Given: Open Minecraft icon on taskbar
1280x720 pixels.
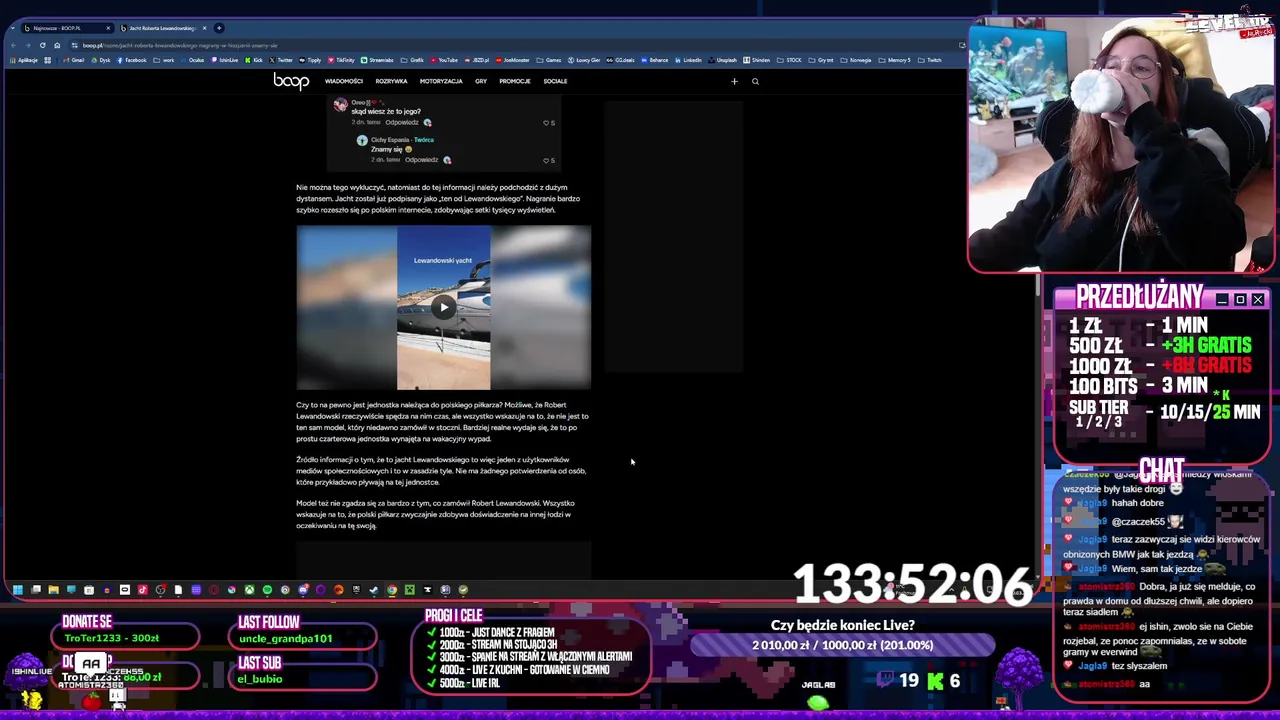Looking at the screenshot, I should pos(410,590).
